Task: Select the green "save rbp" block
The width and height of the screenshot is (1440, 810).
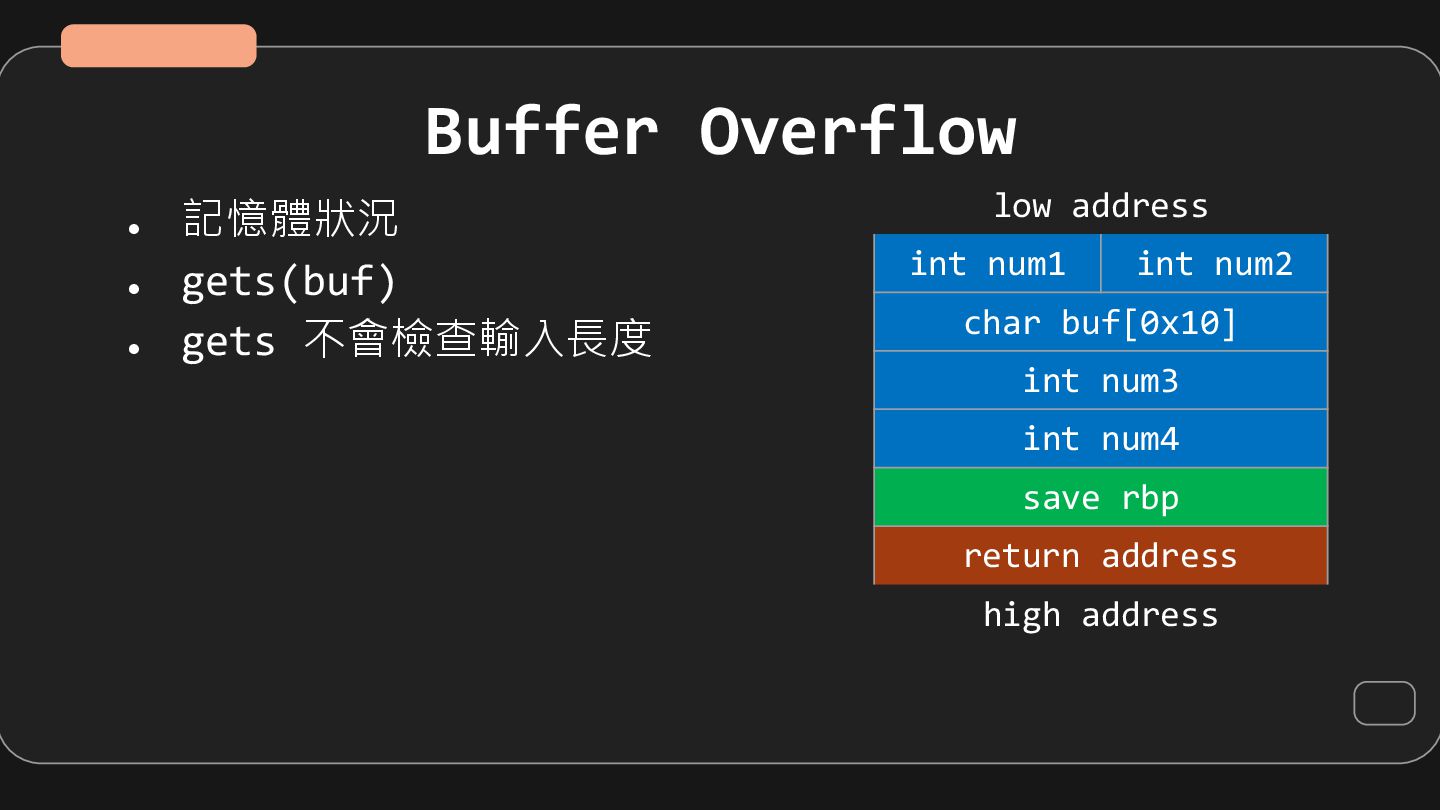Action: [1101, 497]
